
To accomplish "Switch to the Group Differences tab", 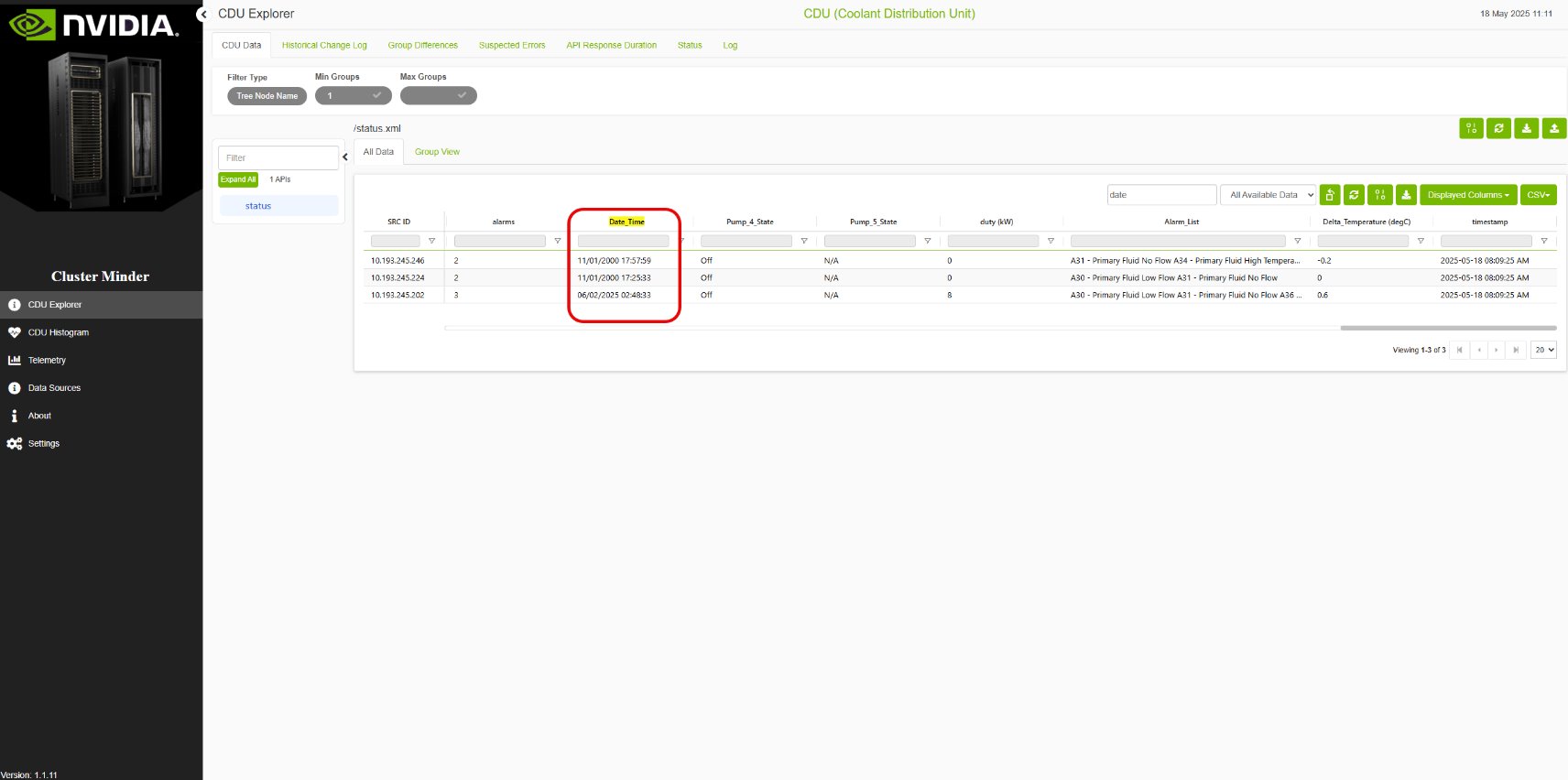I will click(423, 45).
